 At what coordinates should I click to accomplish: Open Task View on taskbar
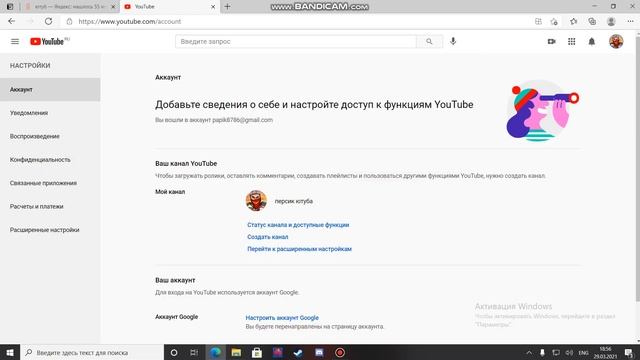point(194,352)
